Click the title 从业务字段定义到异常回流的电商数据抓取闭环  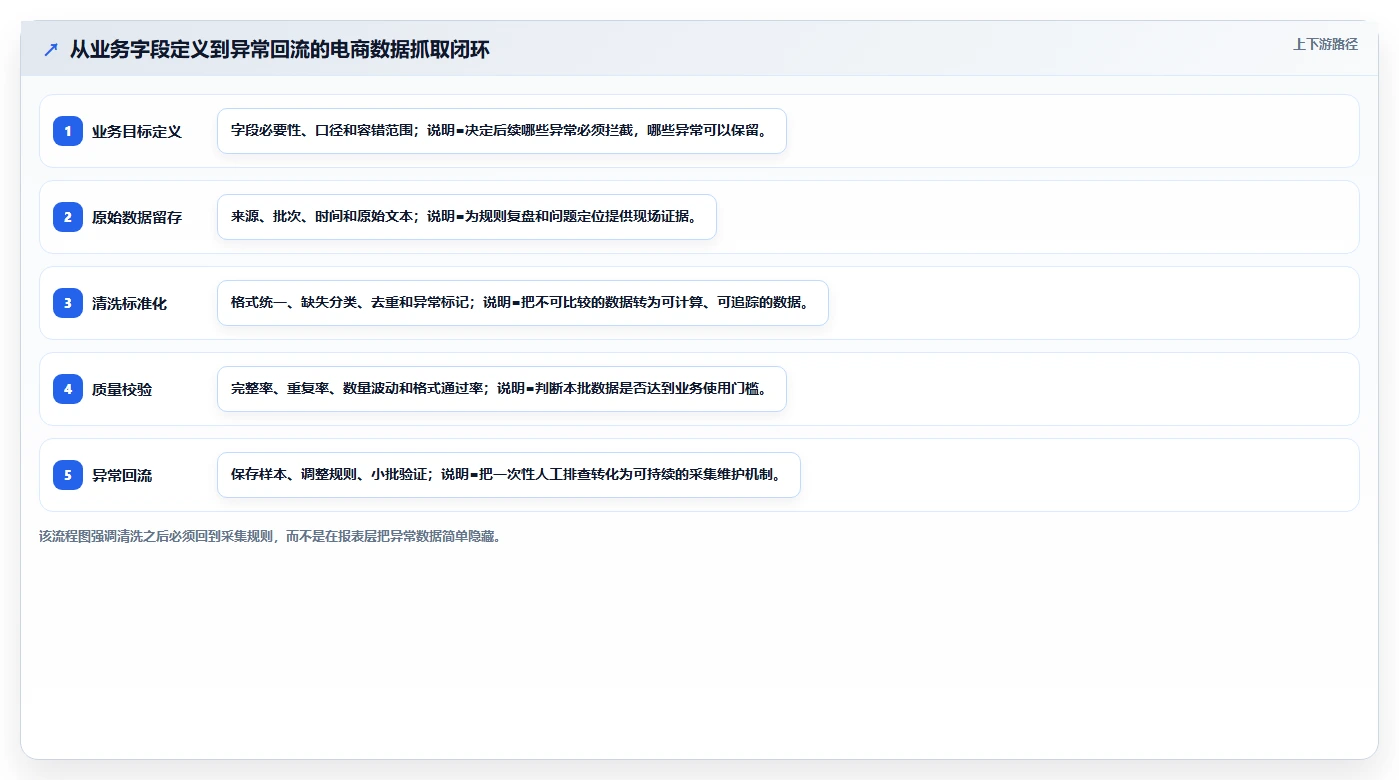[280, 49]
